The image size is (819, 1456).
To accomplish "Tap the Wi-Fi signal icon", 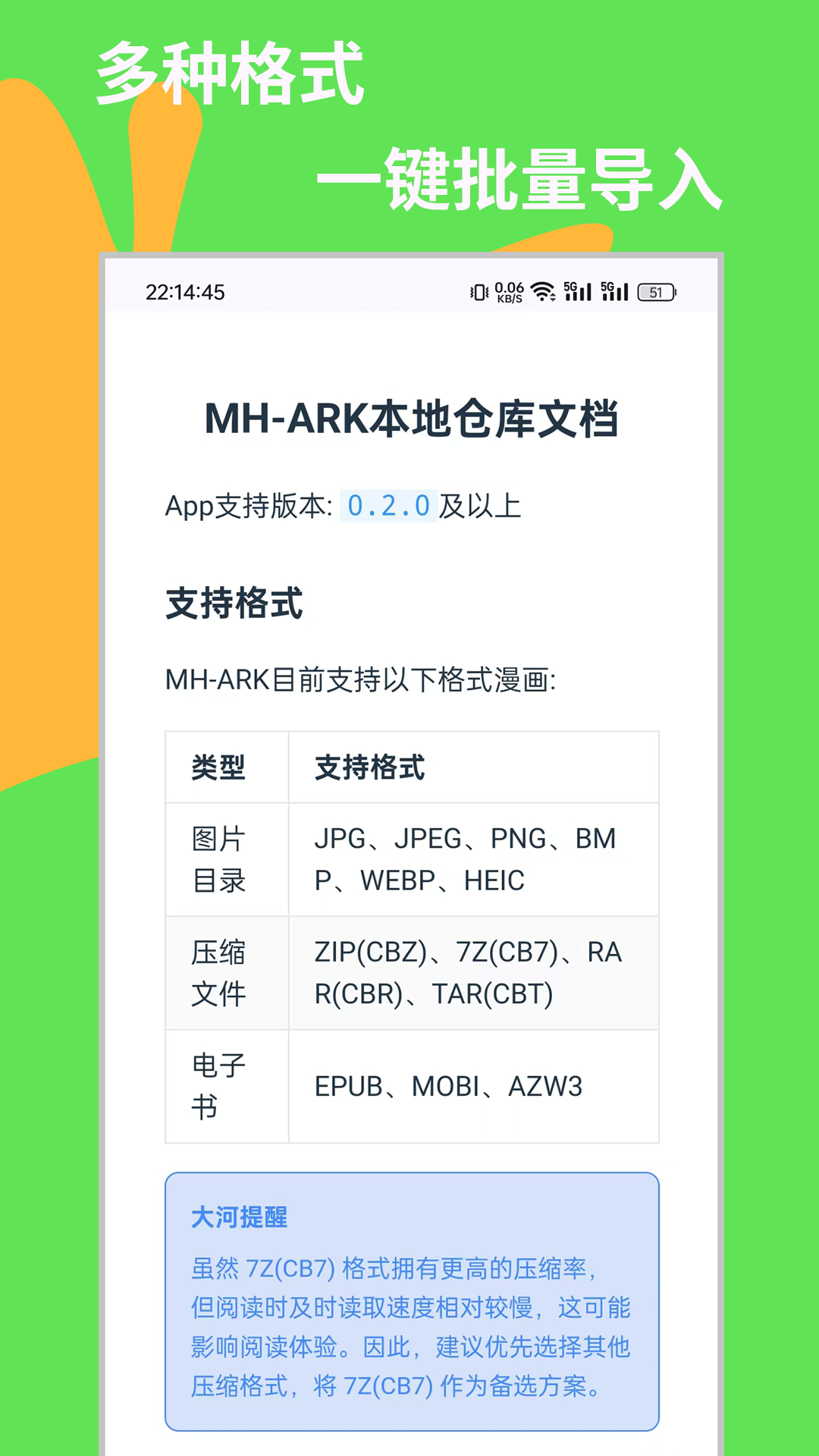I will coord(543,292).
